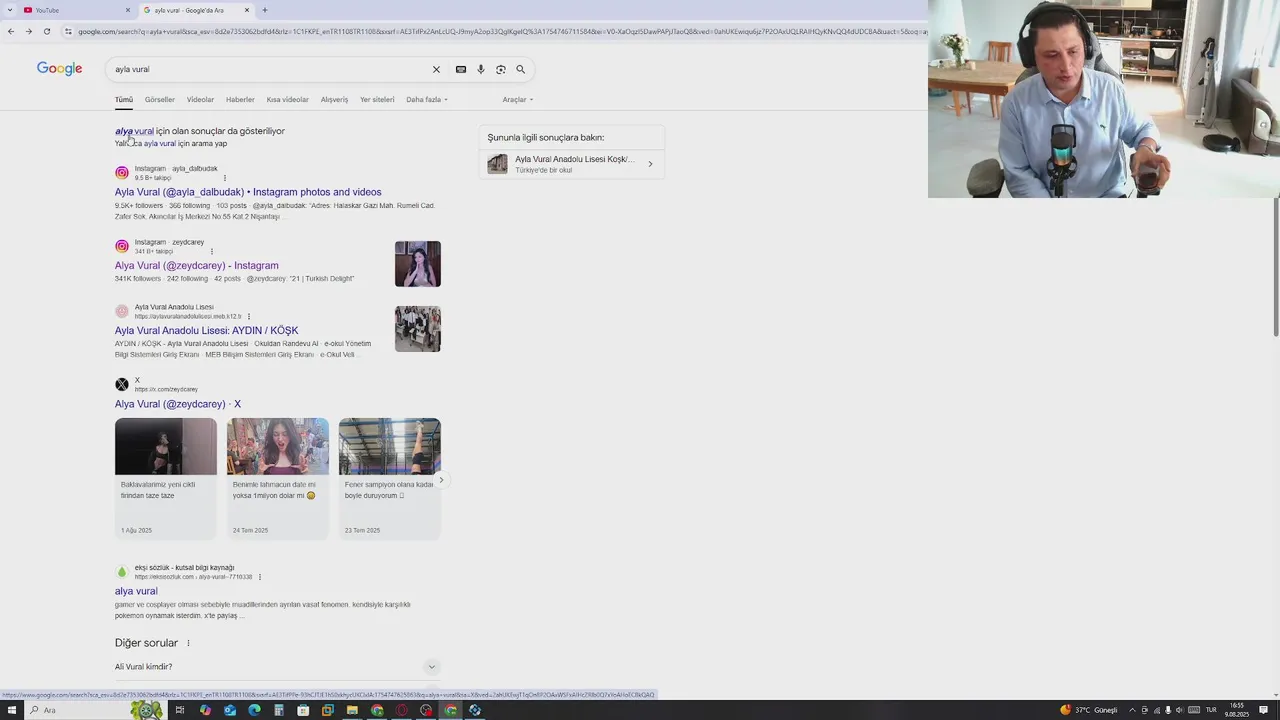Open a new browser tab with plus icon
This screenshot has width=1280, height=720.
coord(265,10)
